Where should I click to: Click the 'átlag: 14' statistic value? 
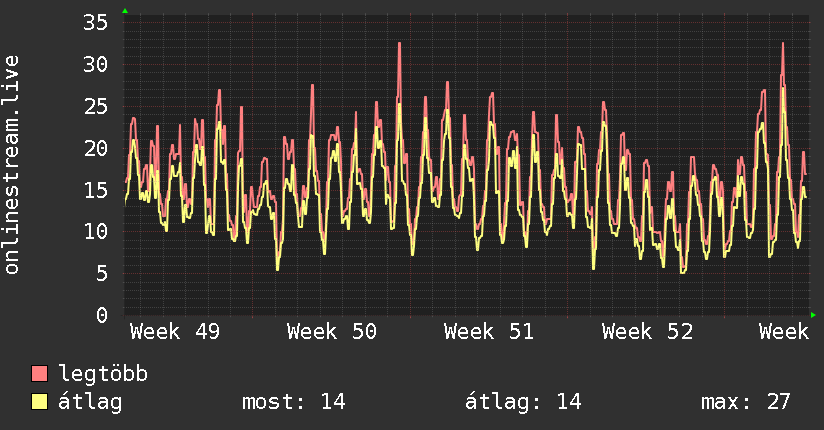pyautogui.click(x=523, y=402)
